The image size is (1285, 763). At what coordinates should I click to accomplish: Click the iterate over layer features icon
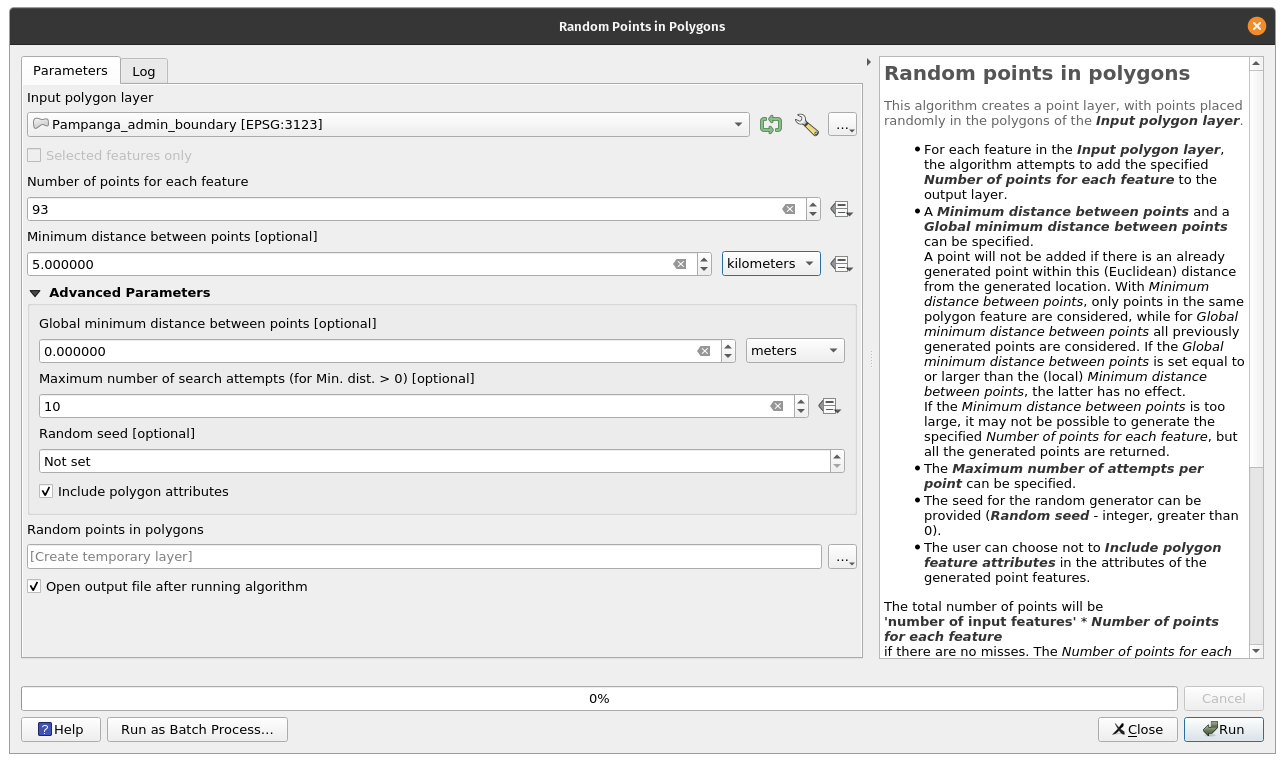pyautogui.click(x=770, y=125)
